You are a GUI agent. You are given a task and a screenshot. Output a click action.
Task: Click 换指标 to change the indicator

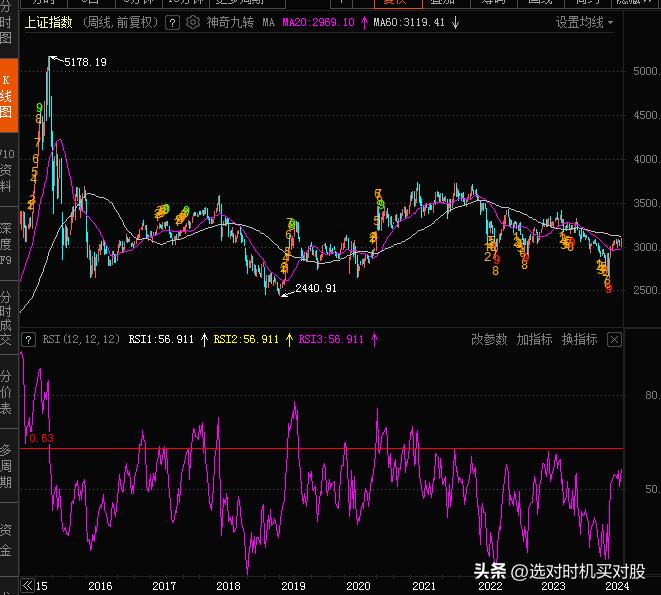(580, 339)
